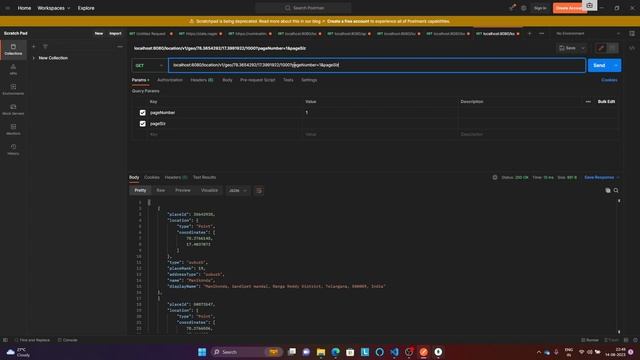Click the response body vertical scrollbar
Image resolution: width=640 pixels, height=360 pixels.
coord(619,267)
